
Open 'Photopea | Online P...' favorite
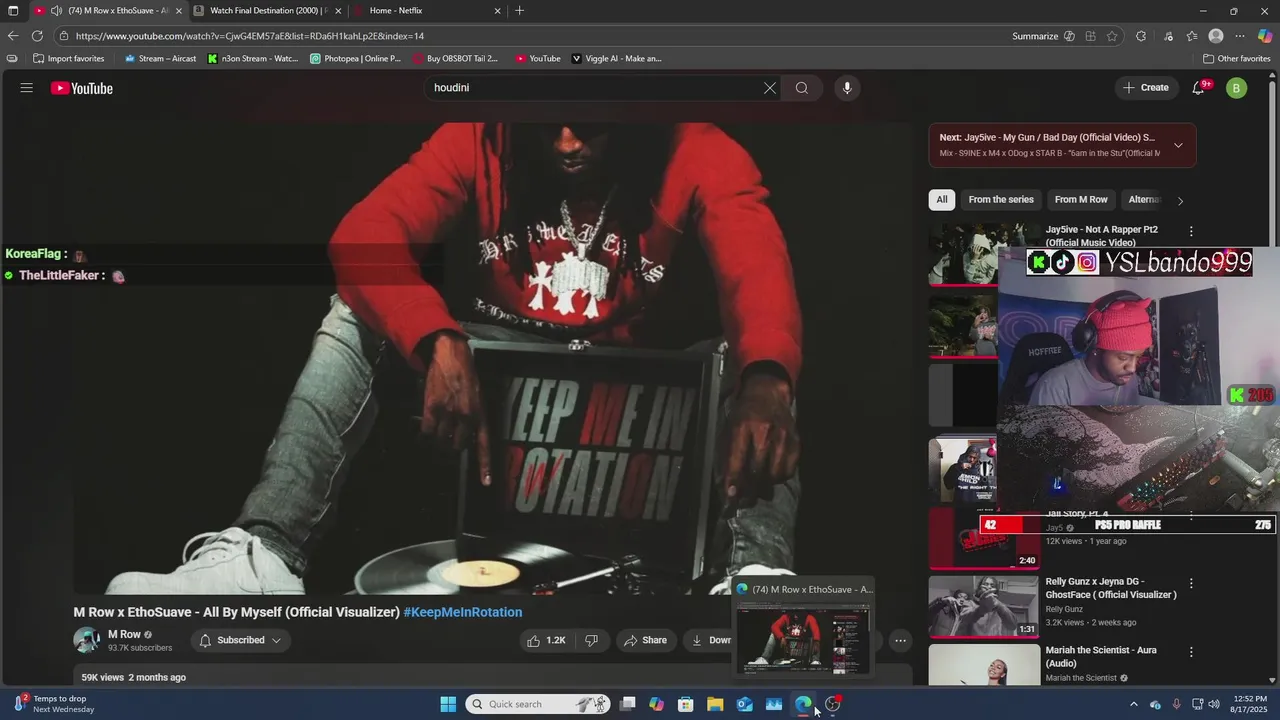(356, 58)
